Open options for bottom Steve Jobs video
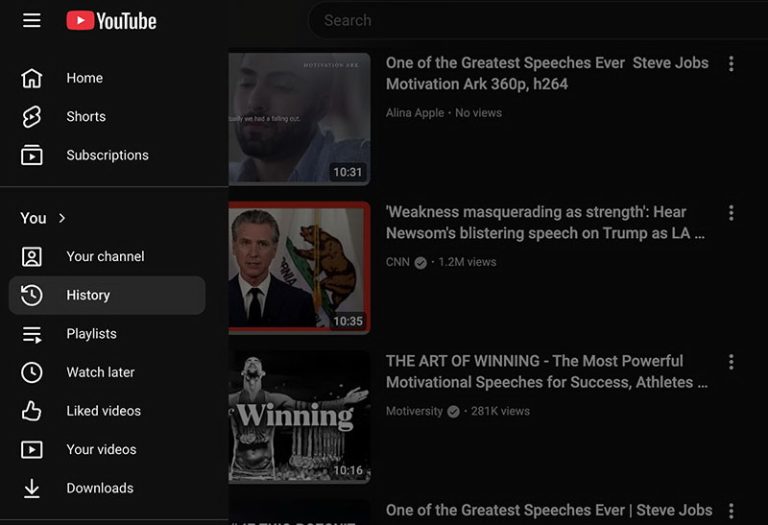This screenshot has height=525, width=768. click(731, 511)
